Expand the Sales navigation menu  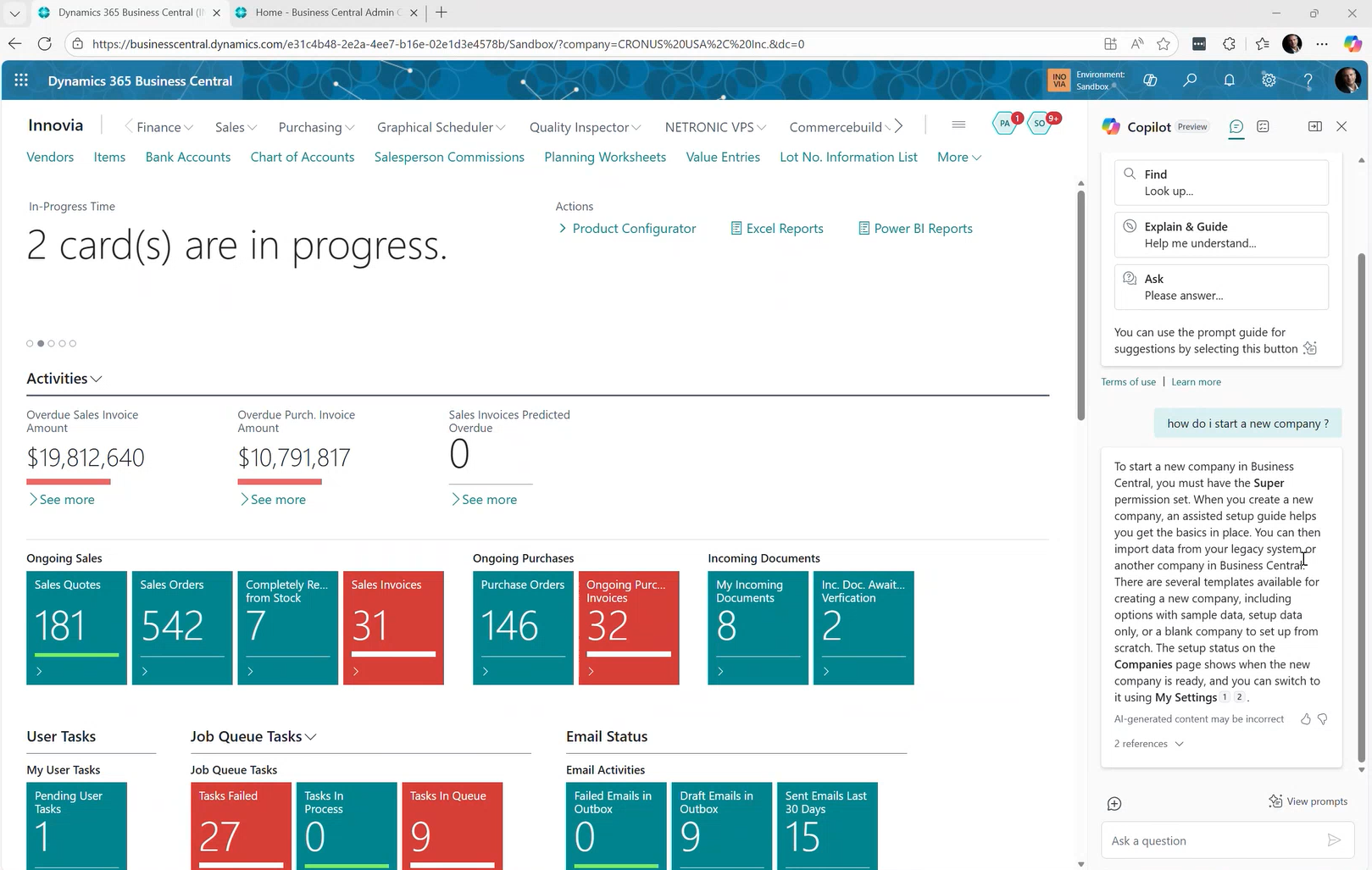click(236, 127)
